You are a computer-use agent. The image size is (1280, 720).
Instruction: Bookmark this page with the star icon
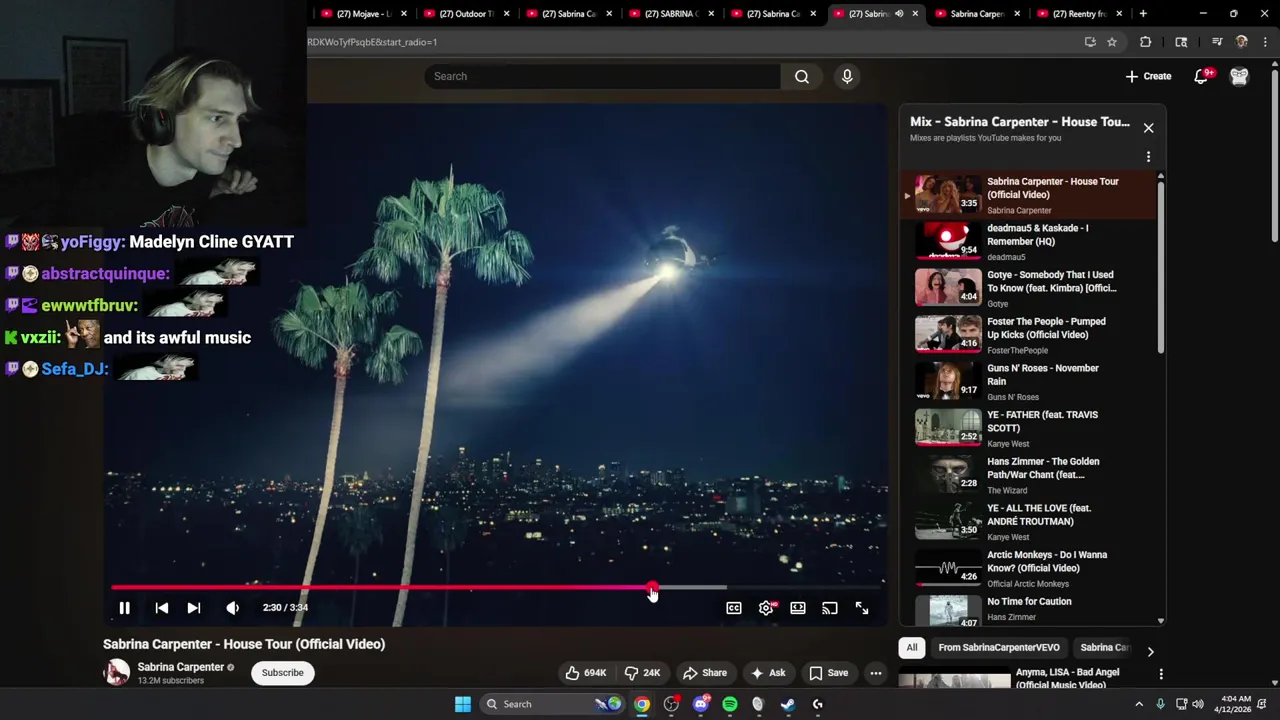point(1111,42)
